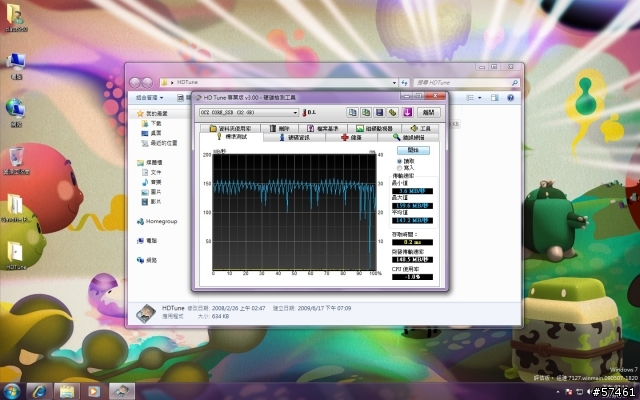The height and width of the screenshot is (400, 640).
Task: Switch to the Benchmark tab with light bulb icon
Action: tap(232, 137)
